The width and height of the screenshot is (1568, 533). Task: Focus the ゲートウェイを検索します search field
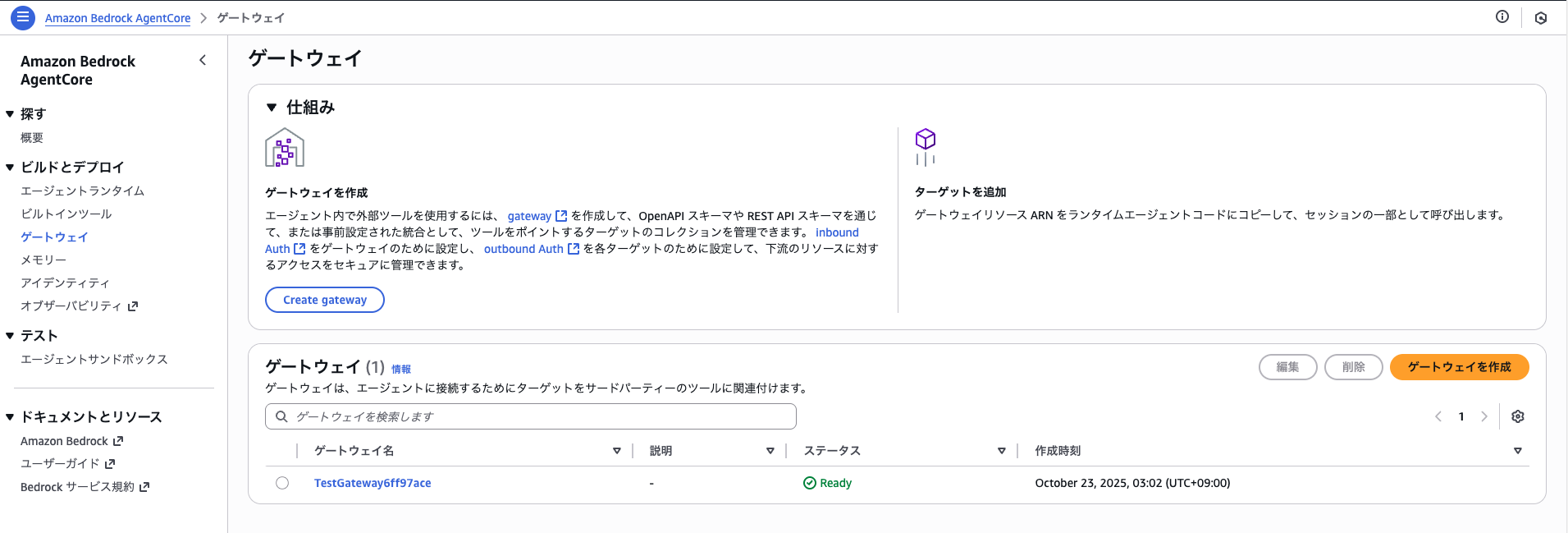tap(531, 416)
